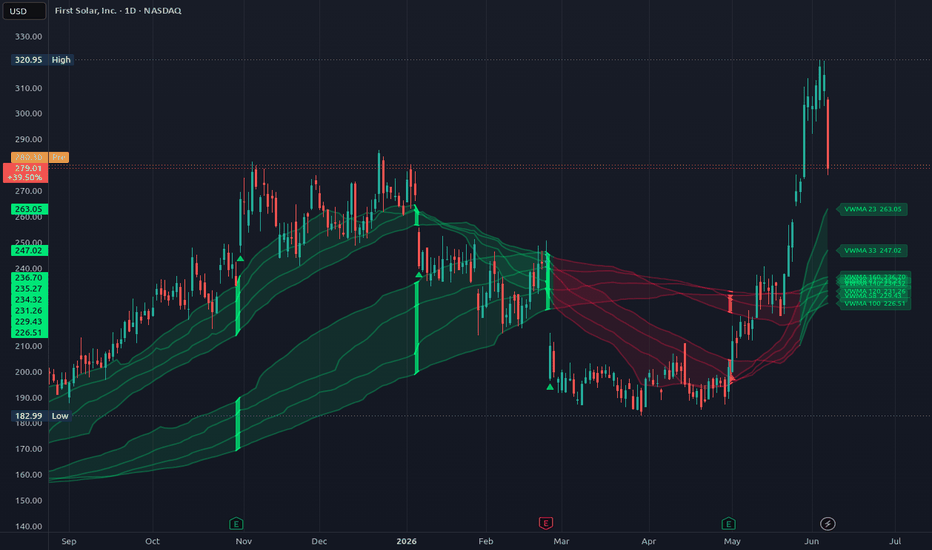Click the 300.00 price scale value
This screenshot has width=932, height=550.
29,114
